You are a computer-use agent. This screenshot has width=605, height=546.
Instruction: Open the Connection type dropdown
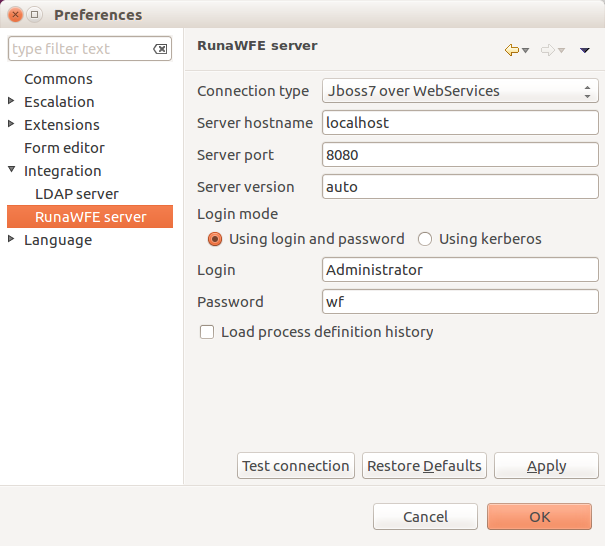pos(460,91)
